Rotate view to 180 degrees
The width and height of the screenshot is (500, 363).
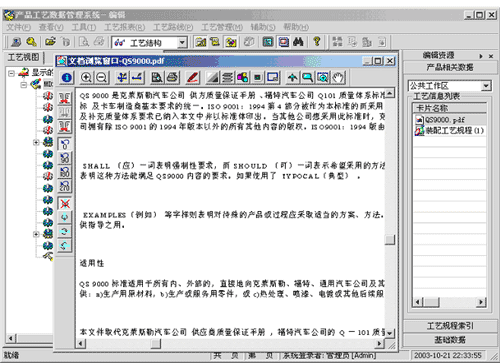(x=65, y=172)
